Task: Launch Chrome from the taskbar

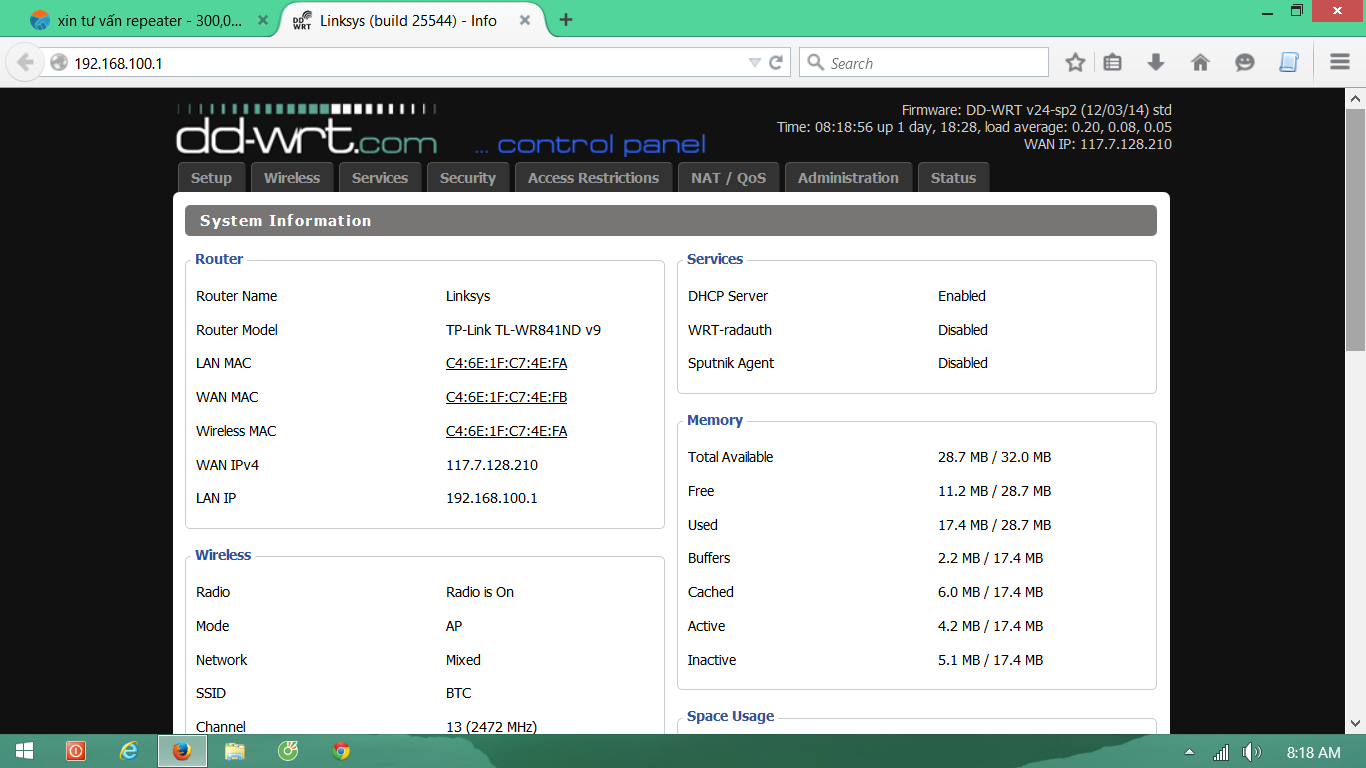Action: pyautogui.click(x=341, y=751)
